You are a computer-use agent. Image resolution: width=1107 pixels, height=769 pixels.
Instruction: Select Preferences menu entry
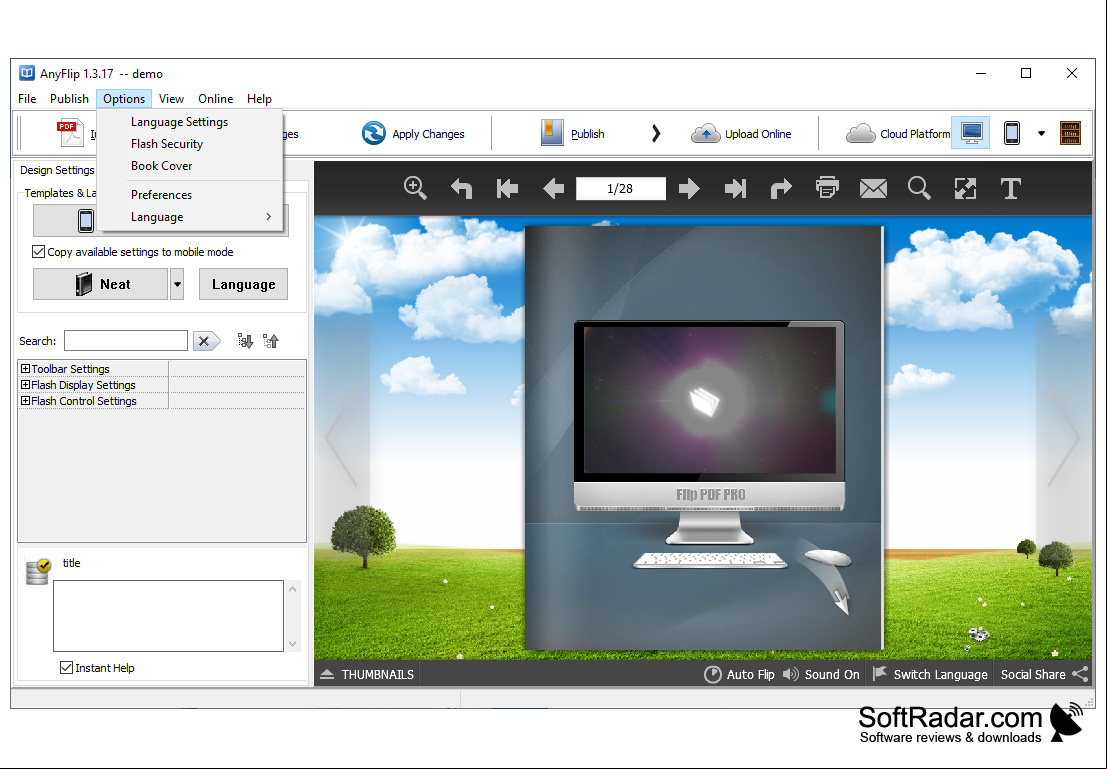point(162,194)
